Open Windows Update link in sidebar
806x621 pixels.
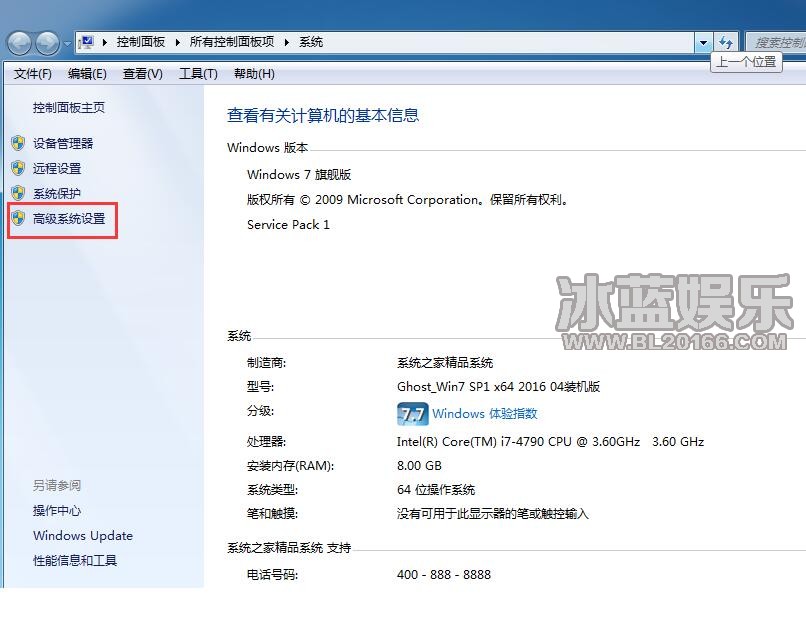pyautogui.click(x=83, y=536)
